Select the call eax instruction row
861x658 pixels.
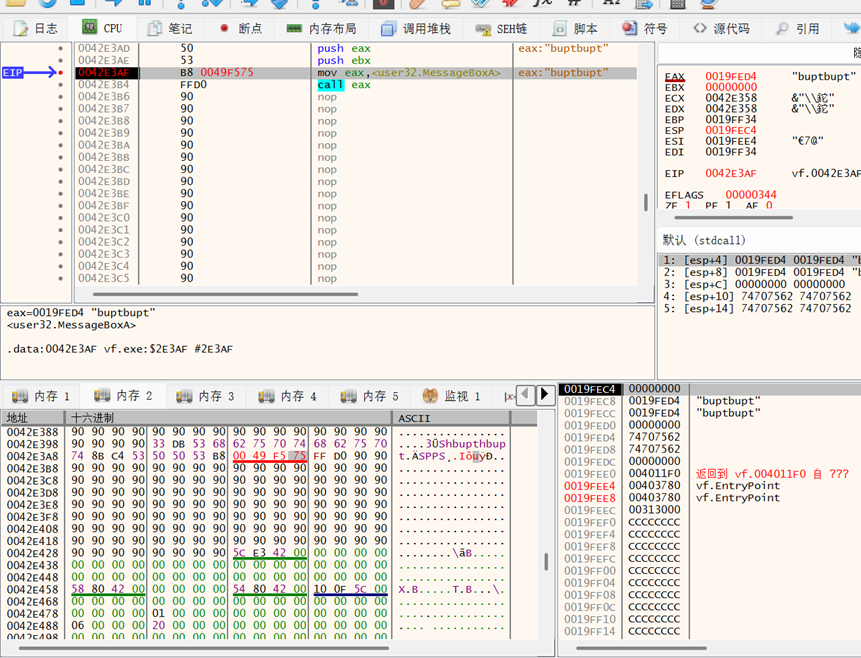(343, 85)
